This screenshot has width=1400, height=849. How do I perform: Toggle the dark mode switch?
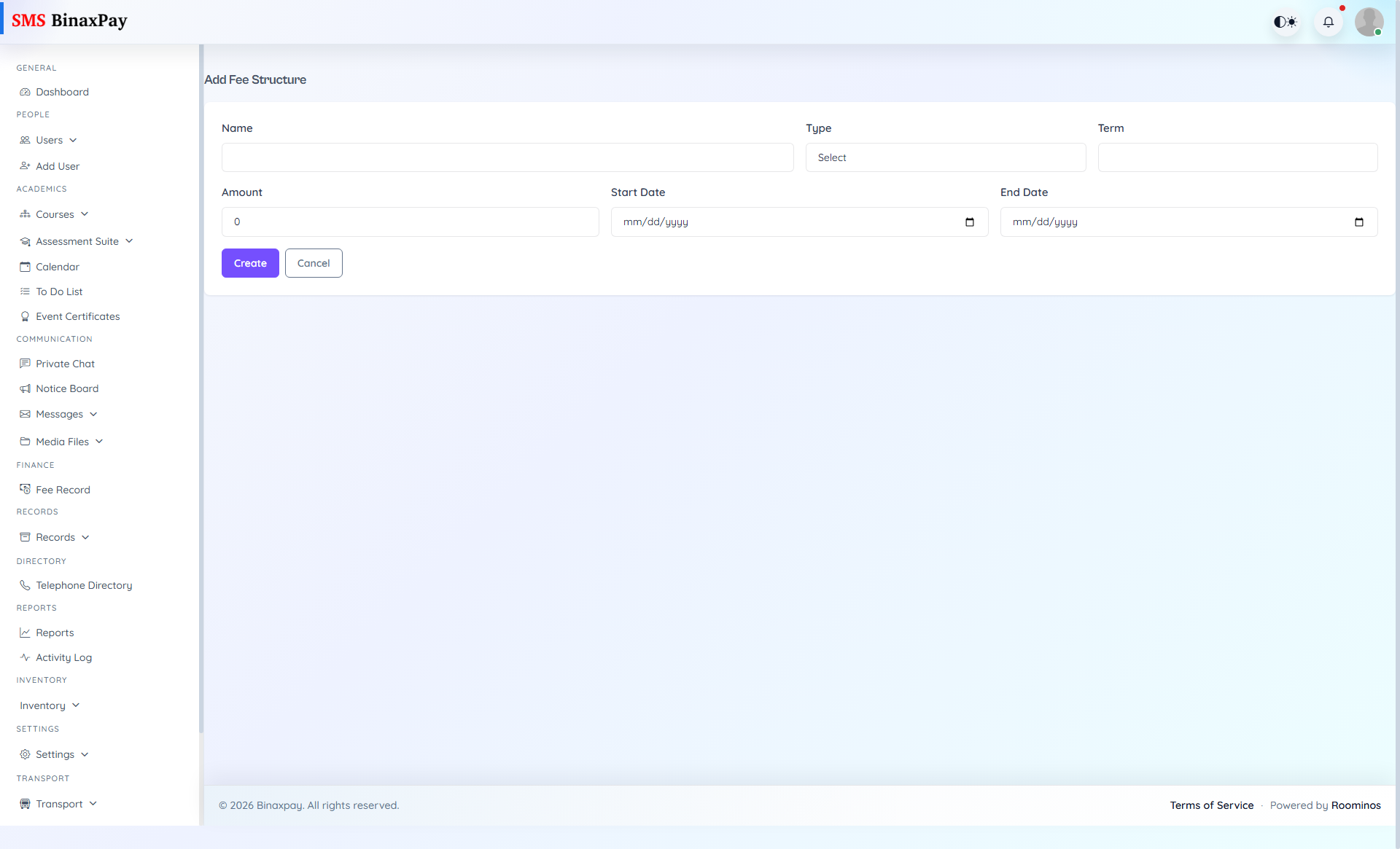click(1285, 22)
